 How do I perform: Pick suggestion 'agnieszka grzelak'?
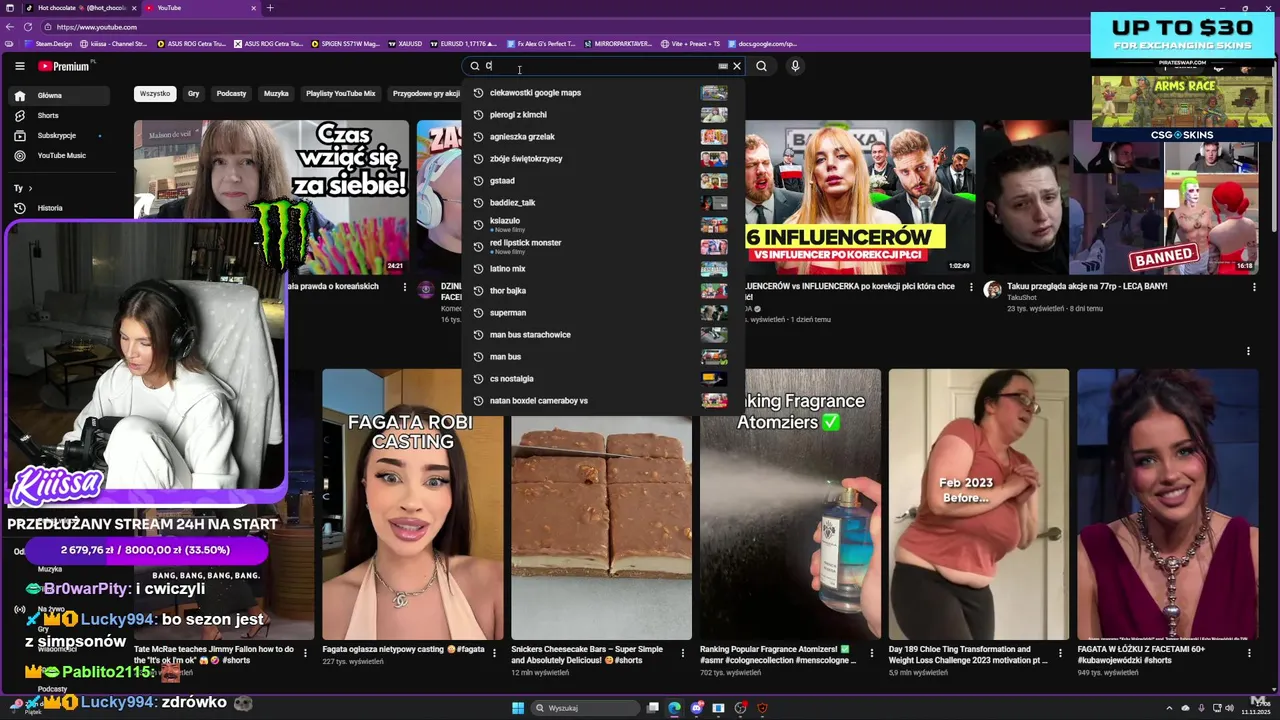(x=603, y=137)
